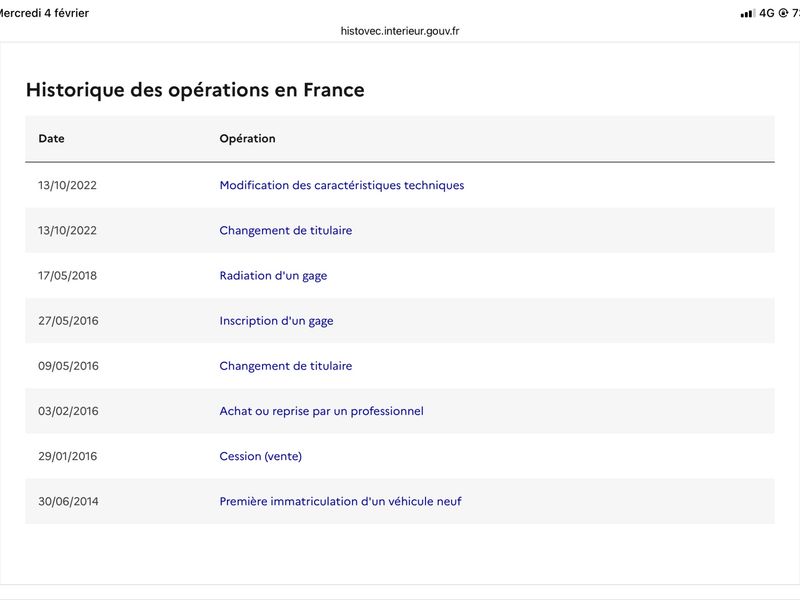The height and width of the screenshot is (600, 800).
Task: Select the 30/06/2014 date cell
Action: [x=68, y=501]
